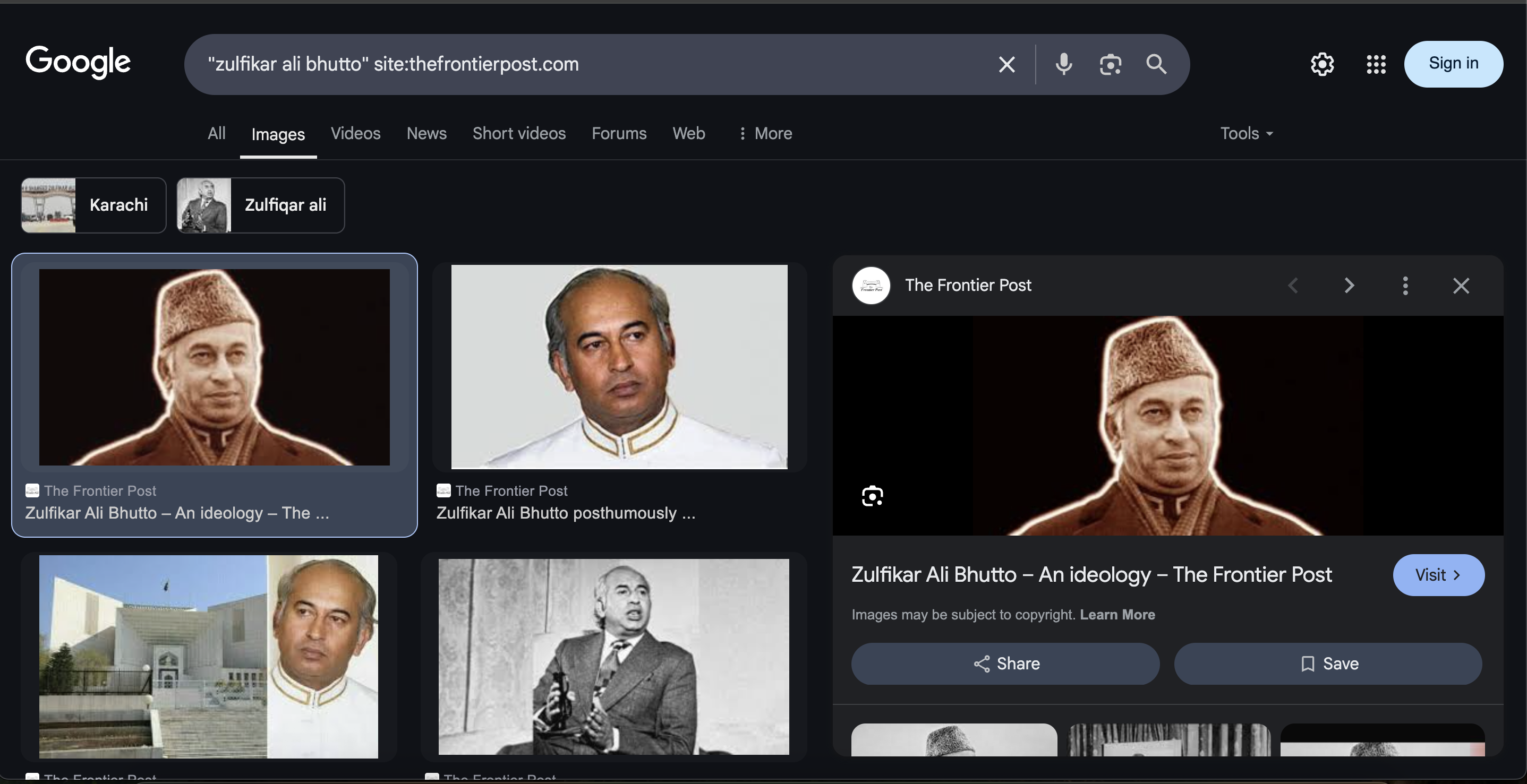Switch to the Videos tab

pos(356,133)
